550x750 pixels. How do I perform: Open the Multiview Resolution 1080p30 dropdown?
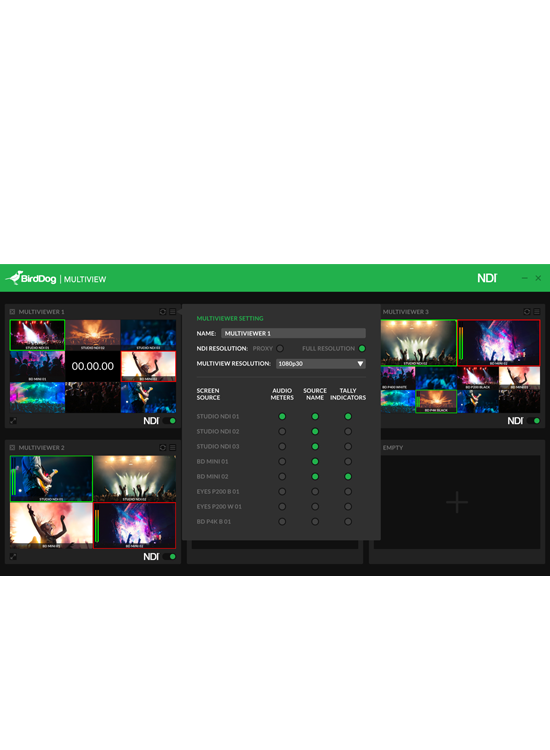tap(320, 364)
